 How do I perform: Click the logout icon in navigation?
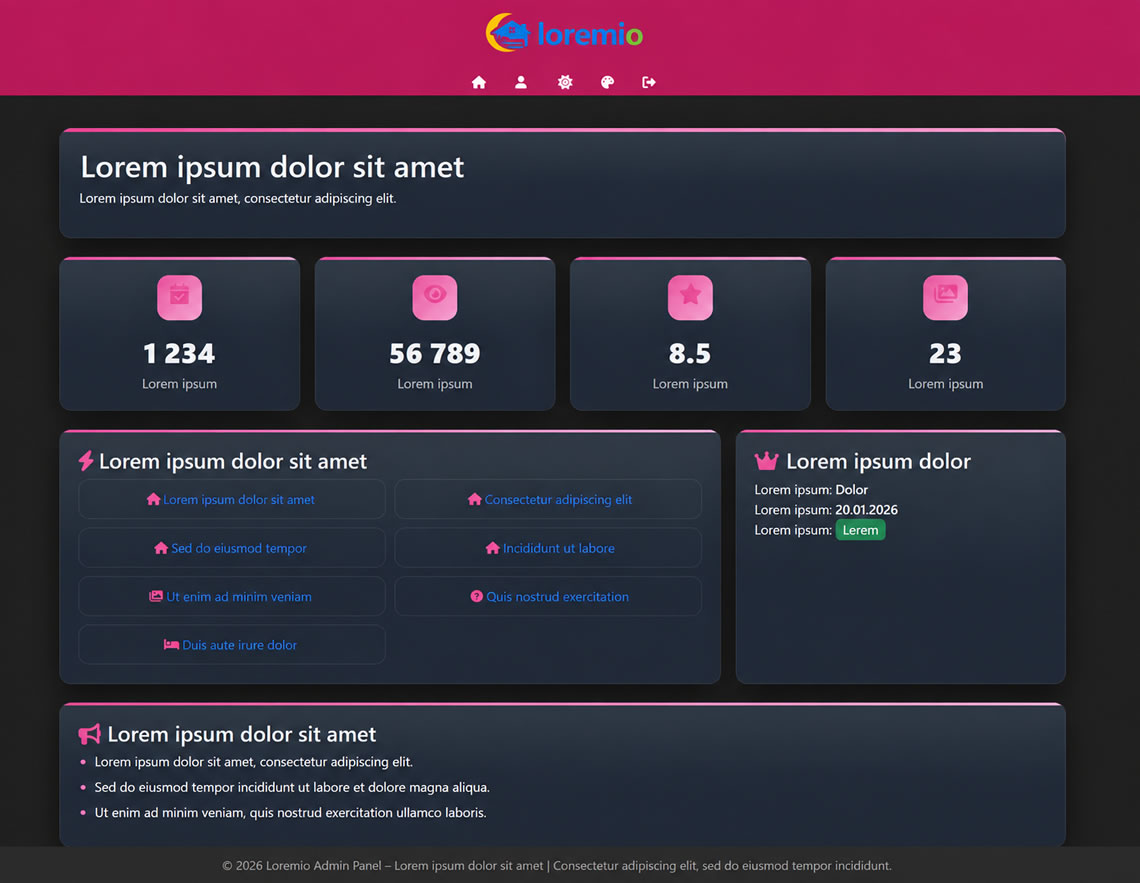click(x=649, y=82)
